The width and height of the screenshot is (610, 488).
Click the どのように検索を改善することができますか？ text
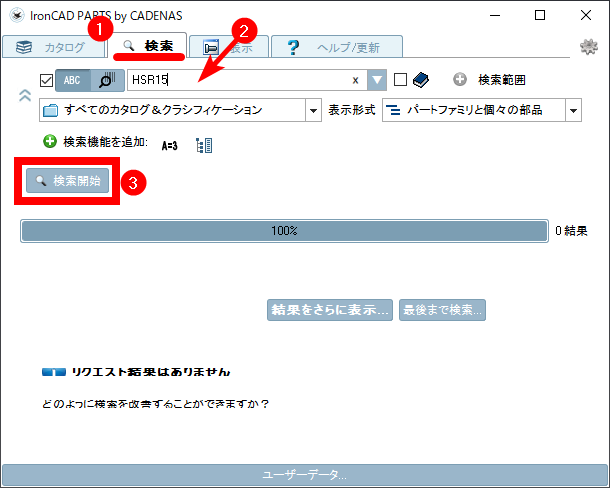coord(156,404)
